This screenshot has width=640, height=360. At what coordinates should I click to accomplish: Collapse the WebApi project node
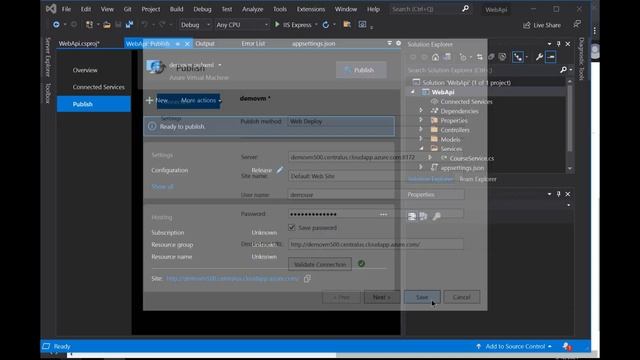click(x=413, y=92)
